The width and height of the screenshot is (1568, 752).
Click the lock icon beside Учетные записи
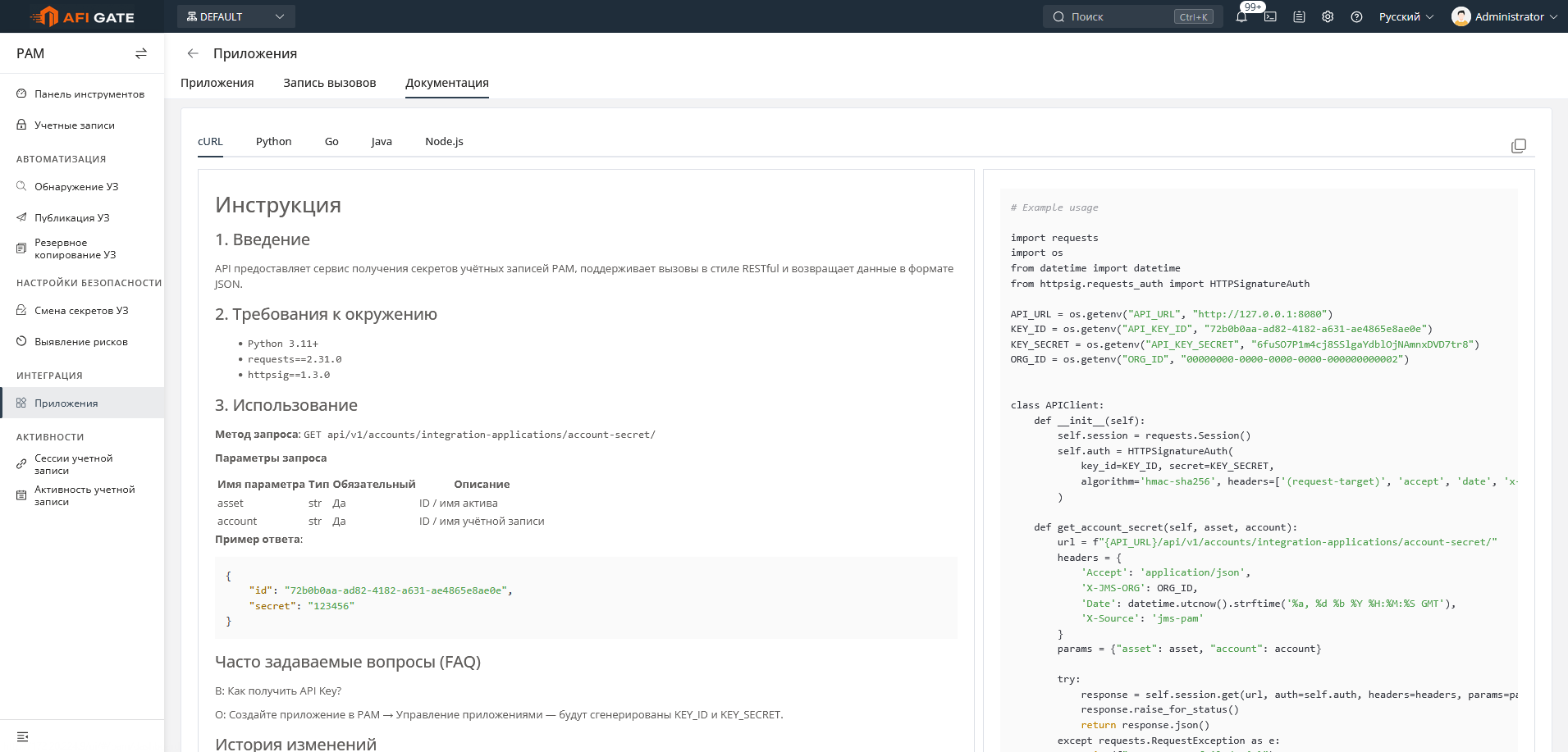tap(21, 125)
